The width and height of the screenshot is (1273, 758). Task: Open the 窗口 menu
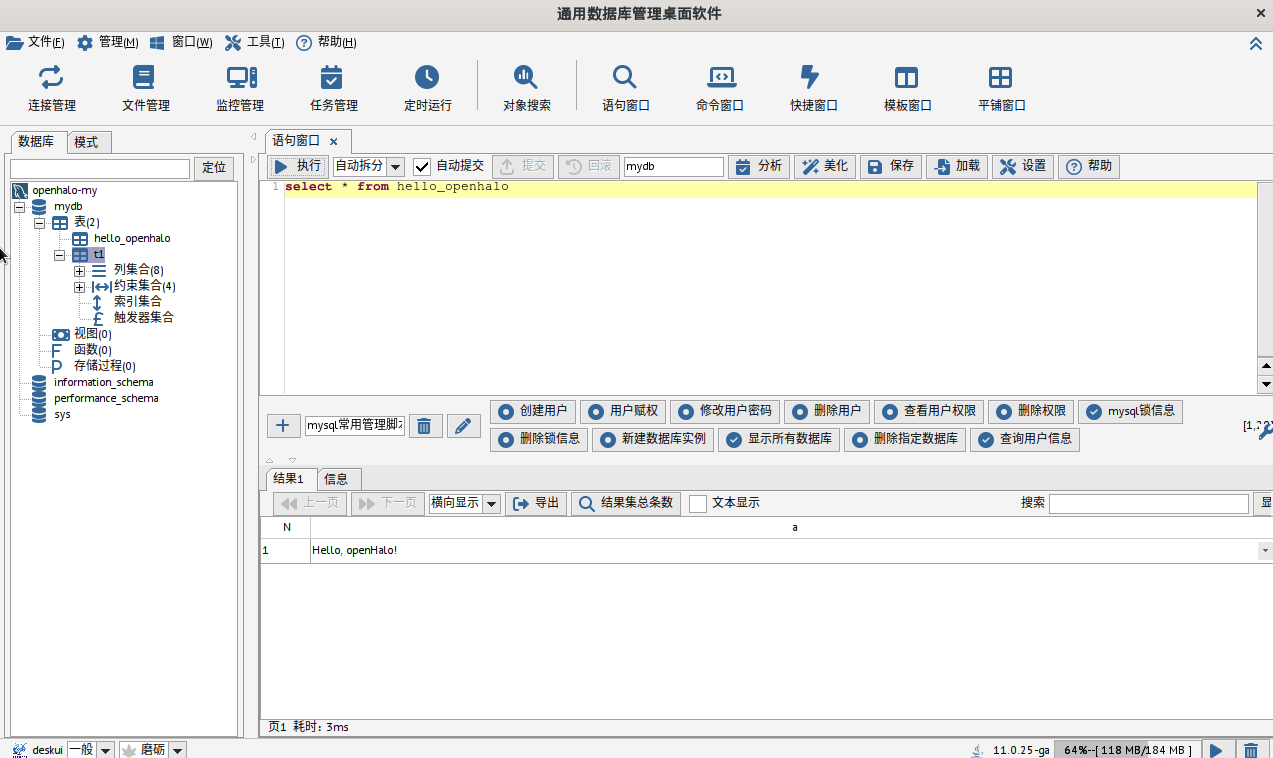tap(181, 42)
